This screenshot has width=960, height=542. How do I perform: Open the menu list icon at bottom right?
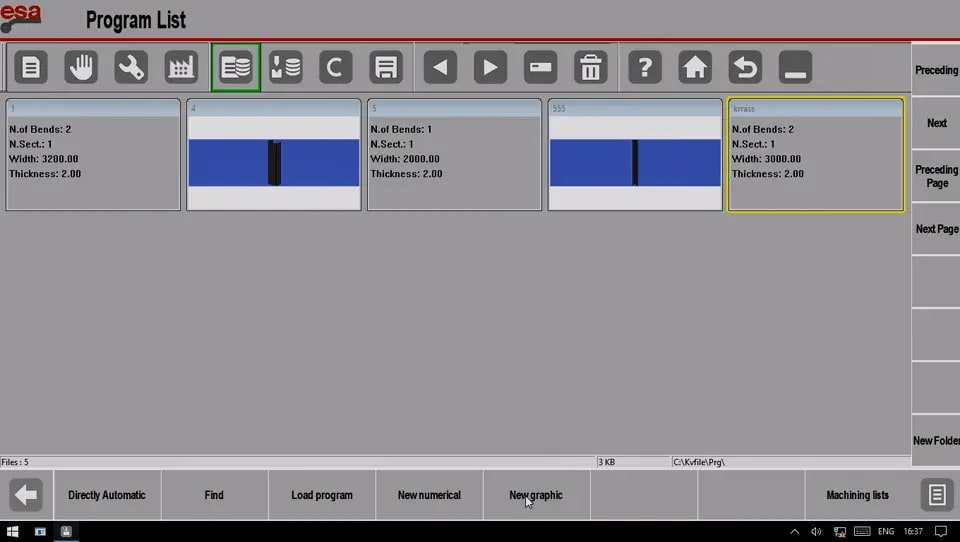tap(937, 495)
